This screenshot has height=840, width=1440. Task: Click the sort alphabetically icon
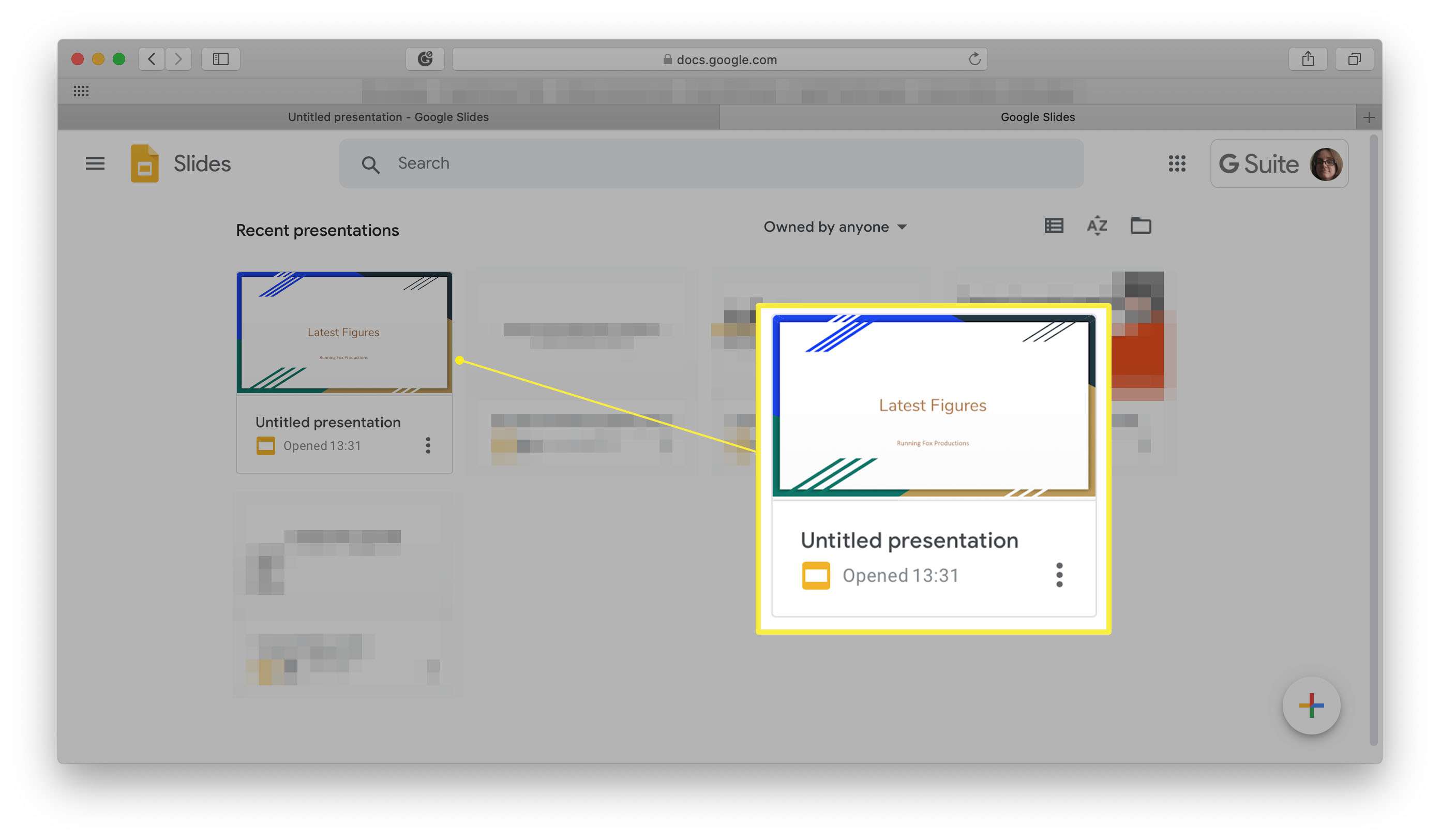(1097, 226)
